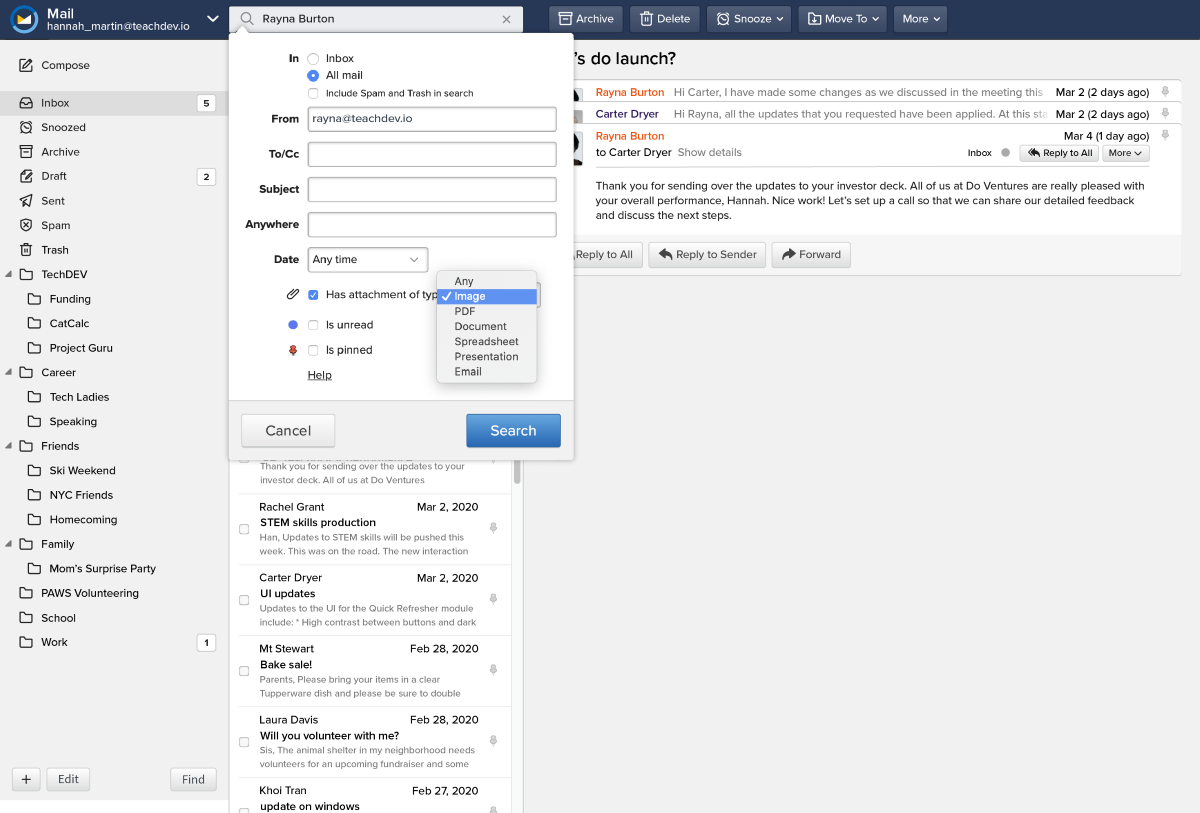Forward the message using Forward button
The image size is (1200, 813).
(811, 255)
